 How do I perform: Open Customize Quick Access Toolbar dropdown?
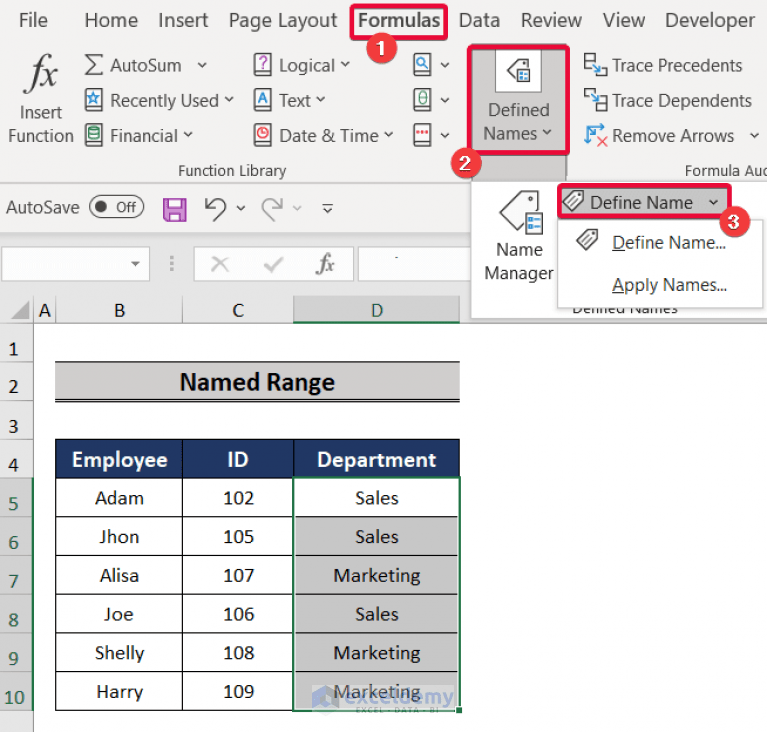[x=328, y=208]
